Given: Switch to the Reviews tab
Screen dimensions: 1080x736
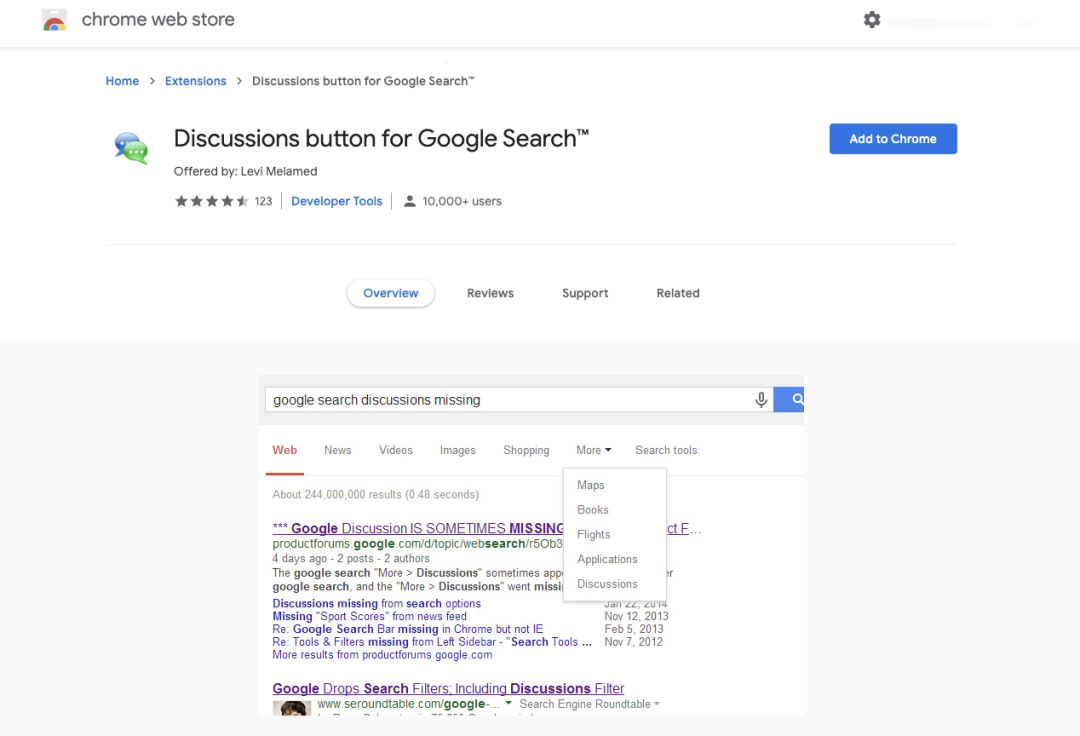Looking at the screenshot, I should coord(490,293).
